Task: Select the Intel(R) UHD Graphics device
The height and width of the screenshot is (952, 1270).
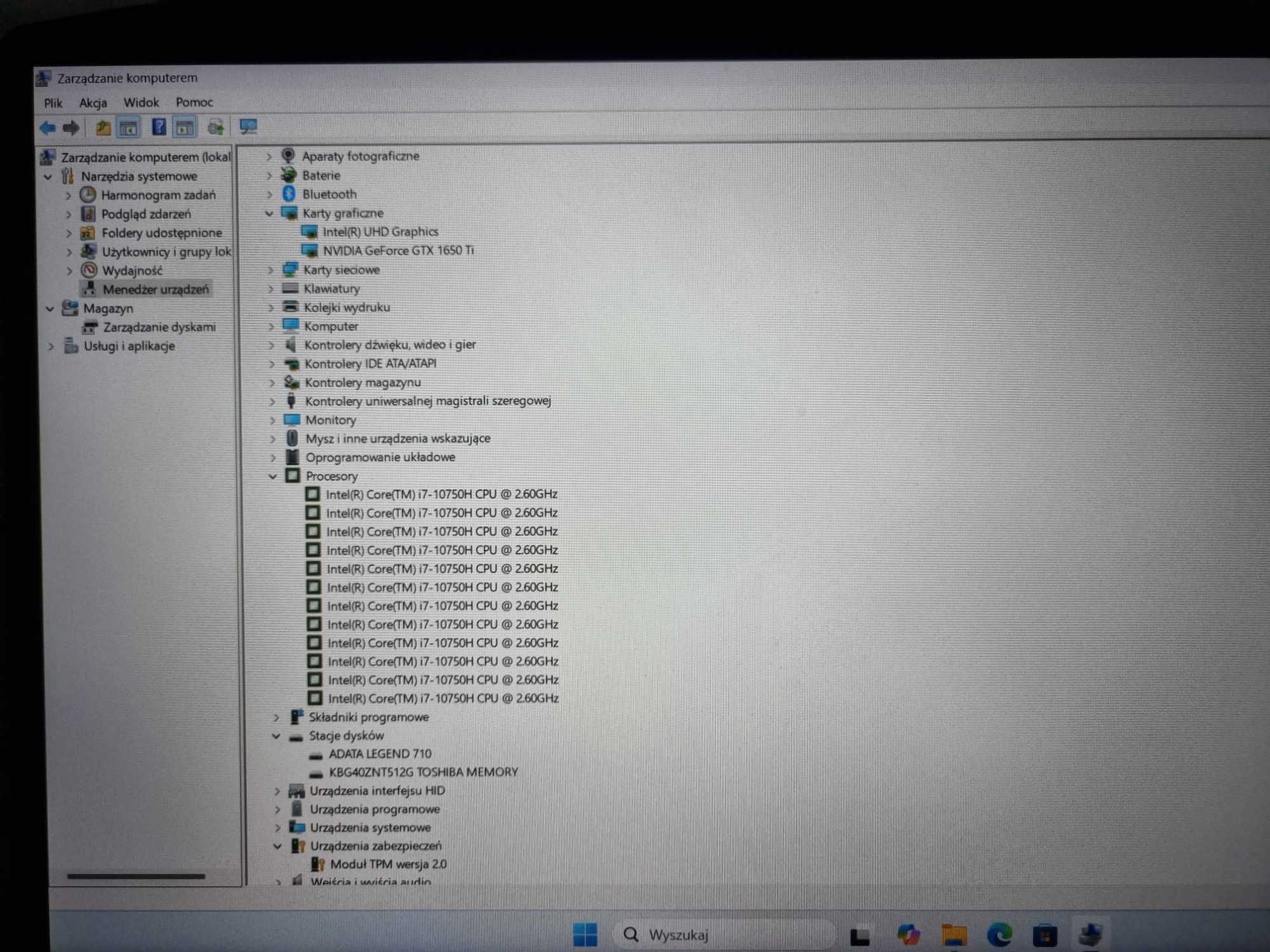Action: coord(380,232)
